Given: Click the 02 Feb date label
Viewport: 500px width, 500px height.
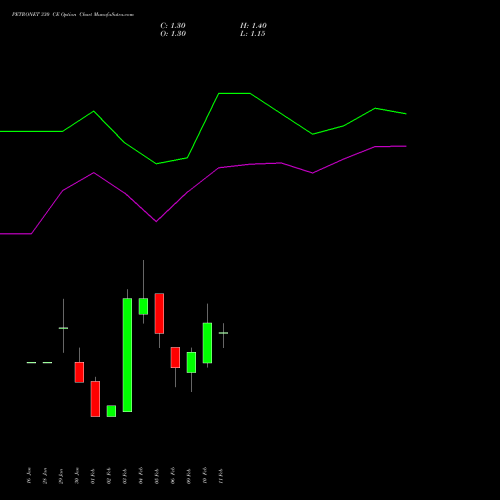Looking at the screenshot, I should [x=109, y=476].
